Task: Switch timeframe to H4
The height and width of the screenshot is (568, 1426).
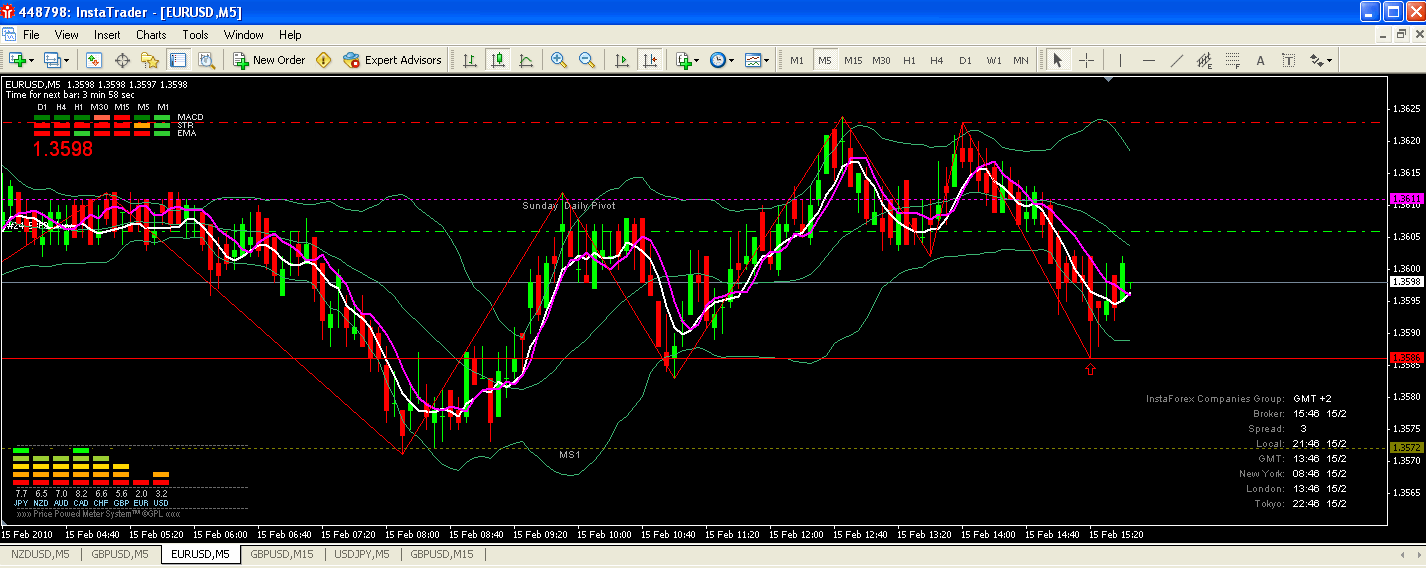Action: coord(936,60)
